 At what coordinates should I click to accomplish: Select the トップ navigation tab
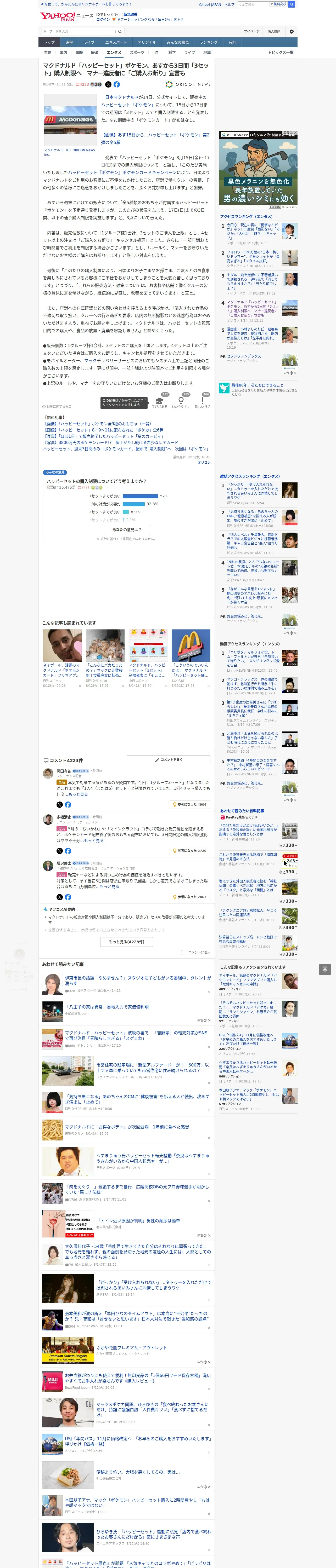(x=49, y=43)
